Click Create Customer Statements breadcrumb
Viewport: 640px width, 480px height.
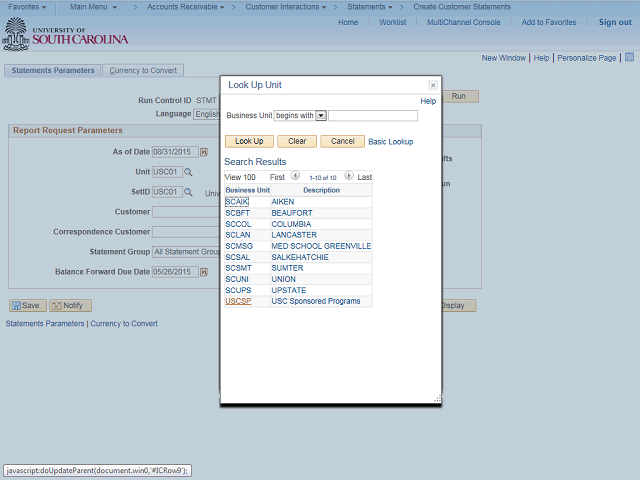click(x=462, y=7)
